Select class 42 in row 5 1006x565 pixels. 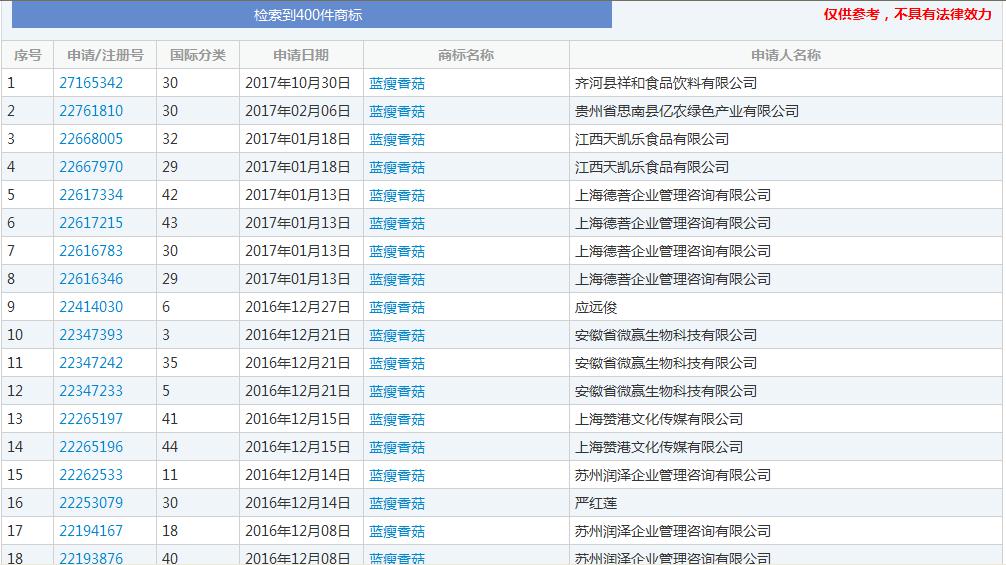[x=170, y=195]
